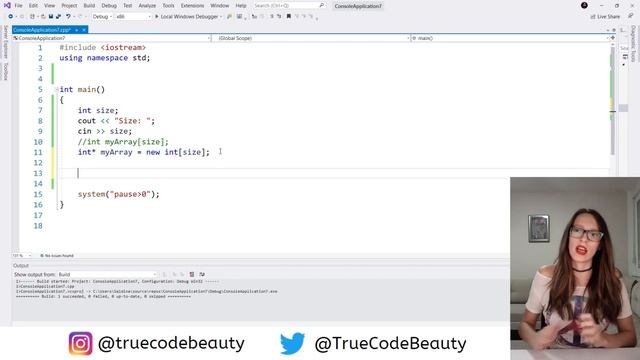Click the account profile avatar icon

pyautogui.click(x=584, y=5)
